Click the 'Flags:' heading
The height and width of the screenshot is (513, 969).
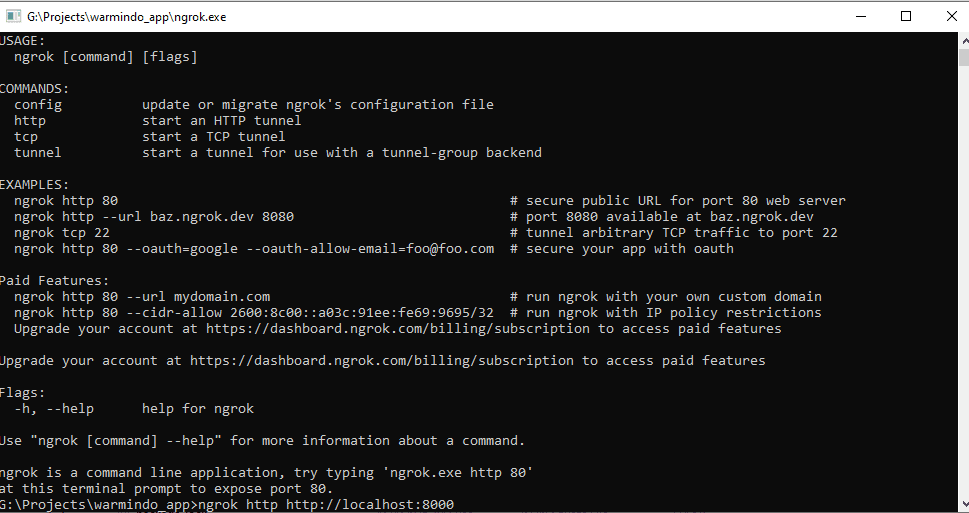pyautogui.click(x=22, y=392)
